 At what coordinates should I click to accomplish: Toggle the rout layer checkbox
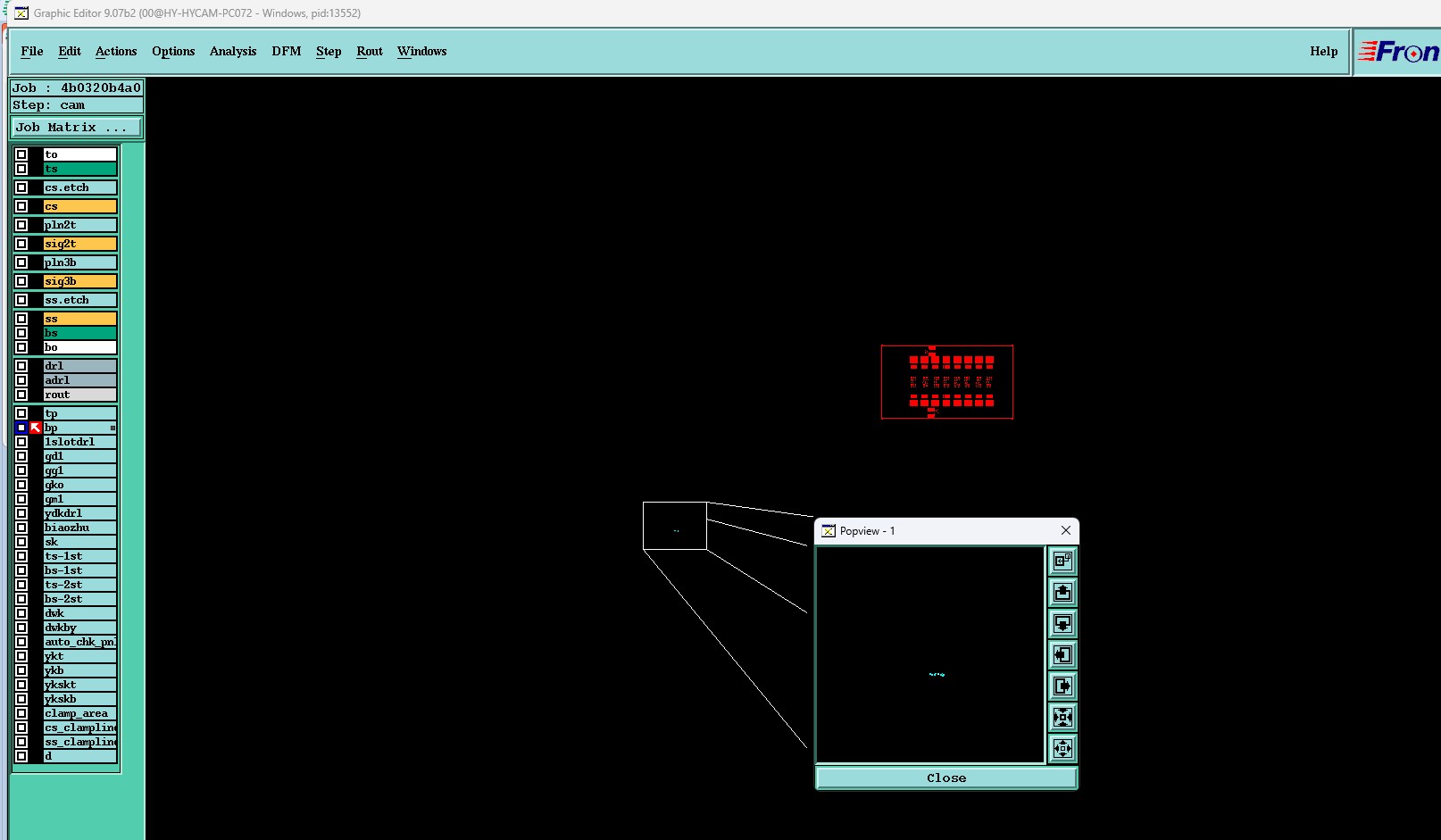(21, 395)
